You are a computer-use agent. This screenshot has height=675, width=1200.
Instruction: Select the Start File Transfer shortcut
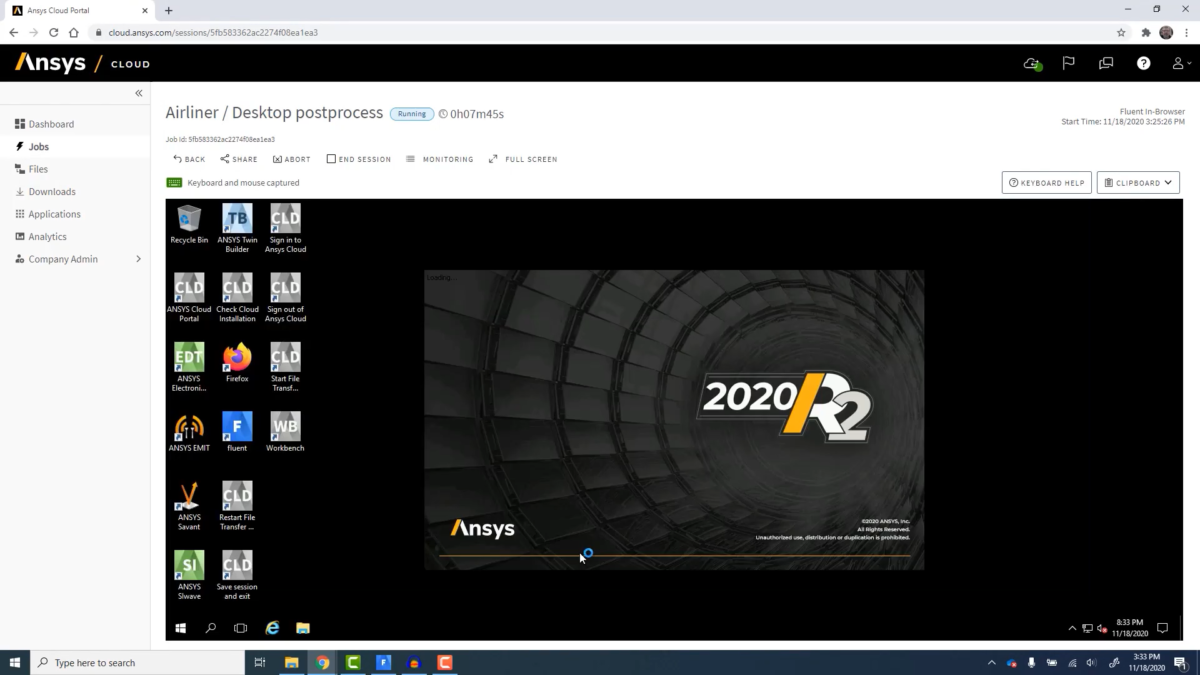285,367
